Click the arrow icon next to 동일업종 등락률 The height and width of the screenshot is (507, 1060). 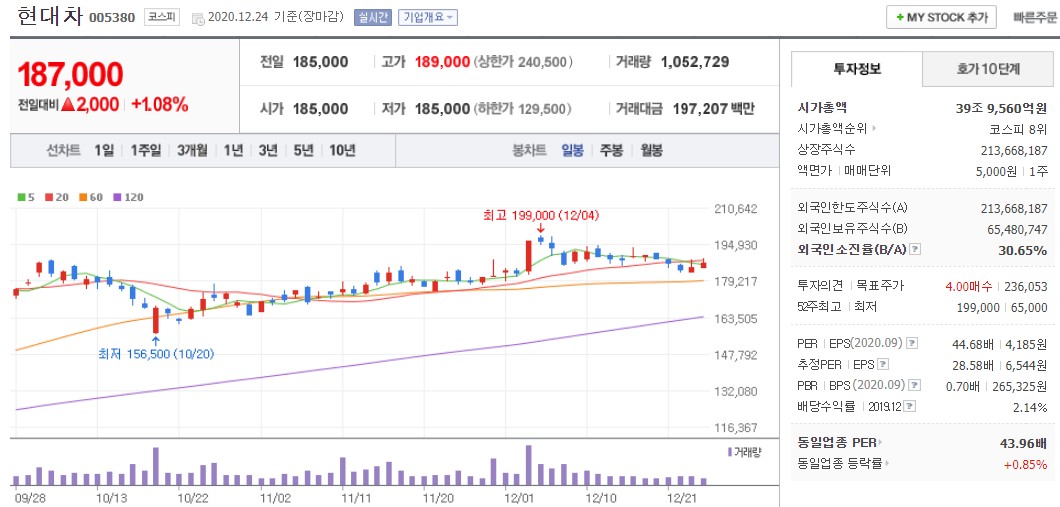[887, 464]
